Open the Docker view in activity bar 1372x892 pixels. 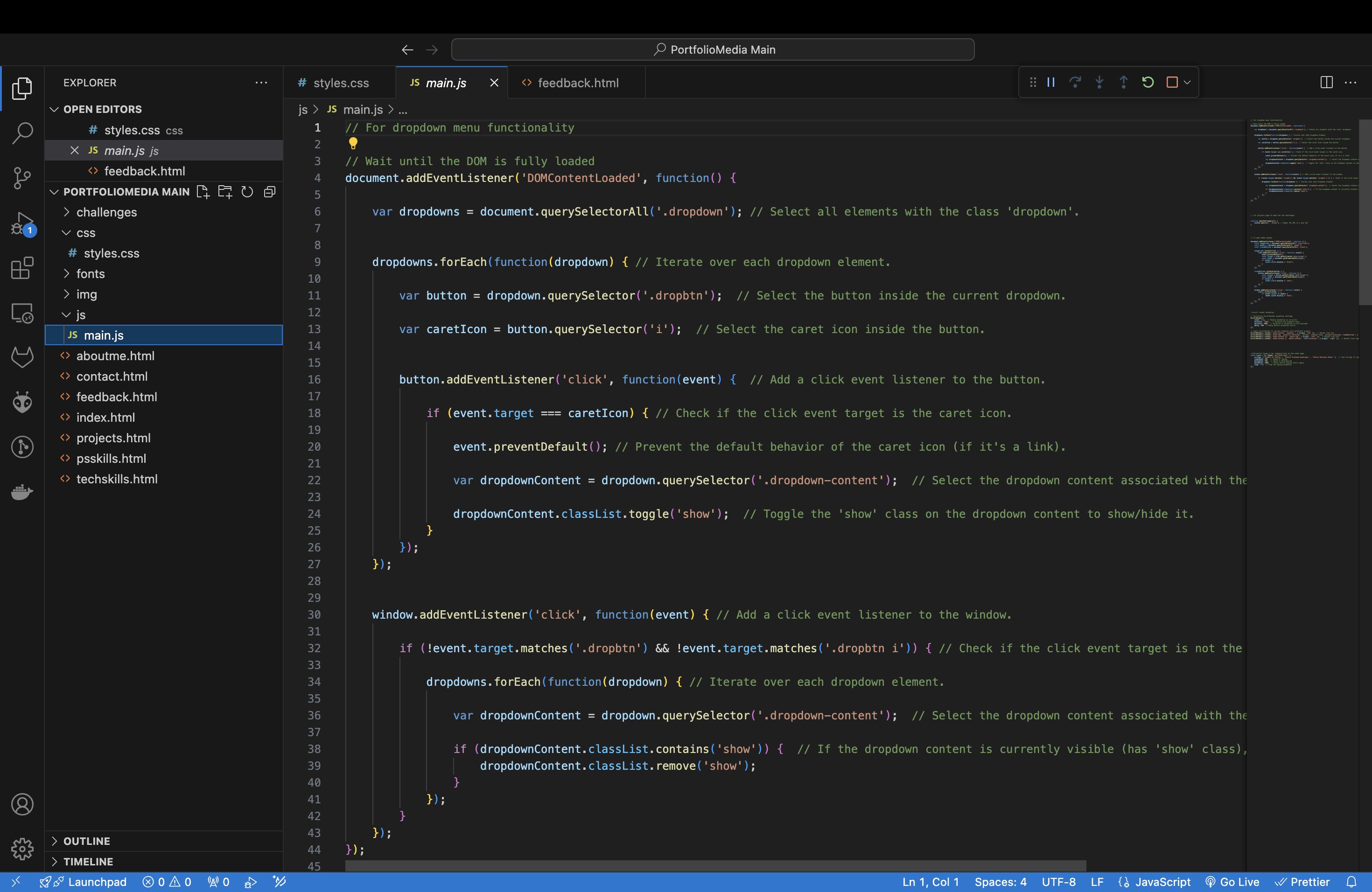[x=22, y=492]
